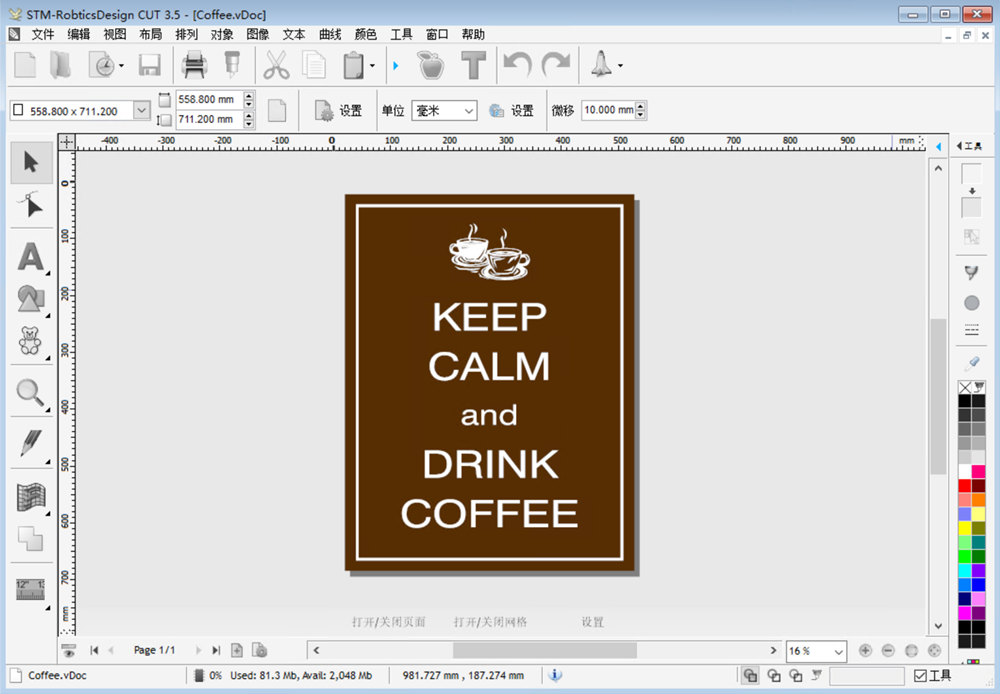Collapse the 工具 panel arrow
This screenshot has width=1000, height=694.
click(x=959, y=146)
